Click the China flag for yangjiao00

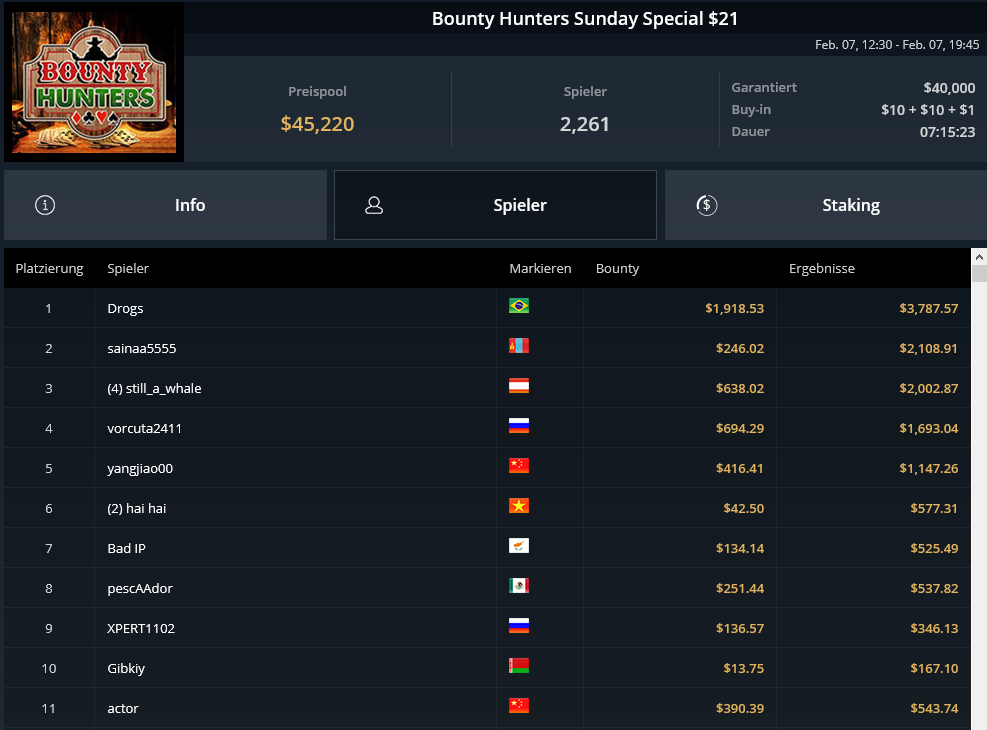coord(519,466)
